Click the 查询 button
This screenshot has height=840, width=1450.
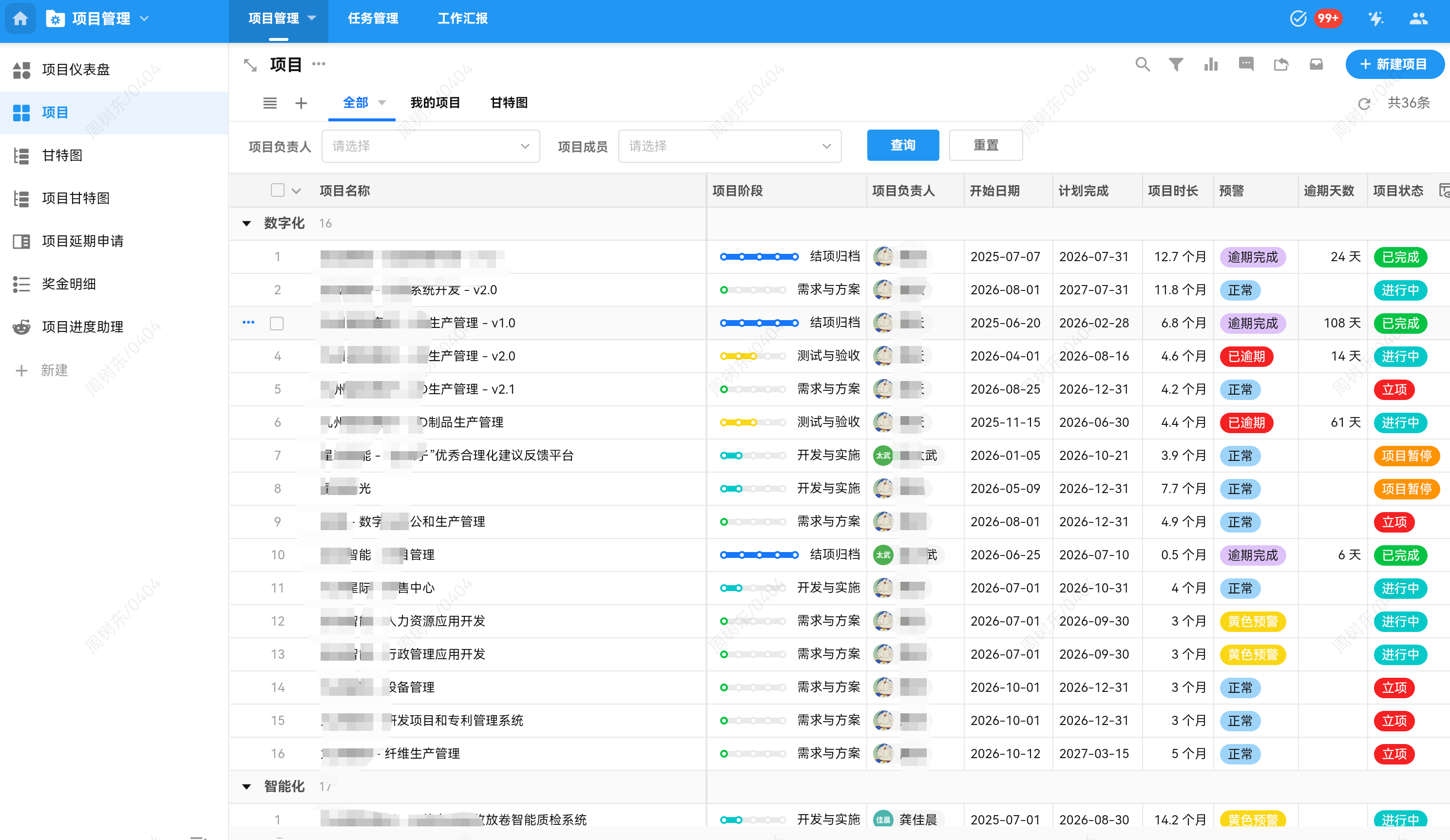point(903,145)
